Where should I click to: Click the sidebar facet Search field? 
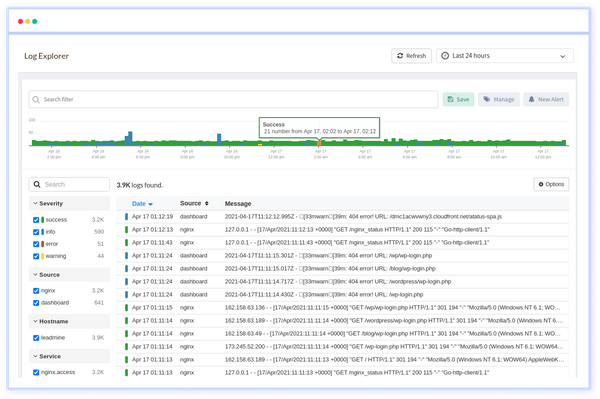point(69,184)
